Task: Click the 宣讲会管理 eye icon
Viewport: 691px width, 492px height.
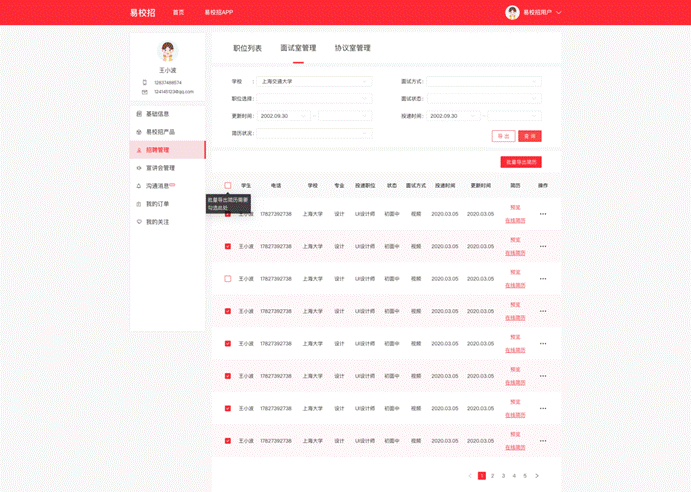Action: (x=139, y=168)
